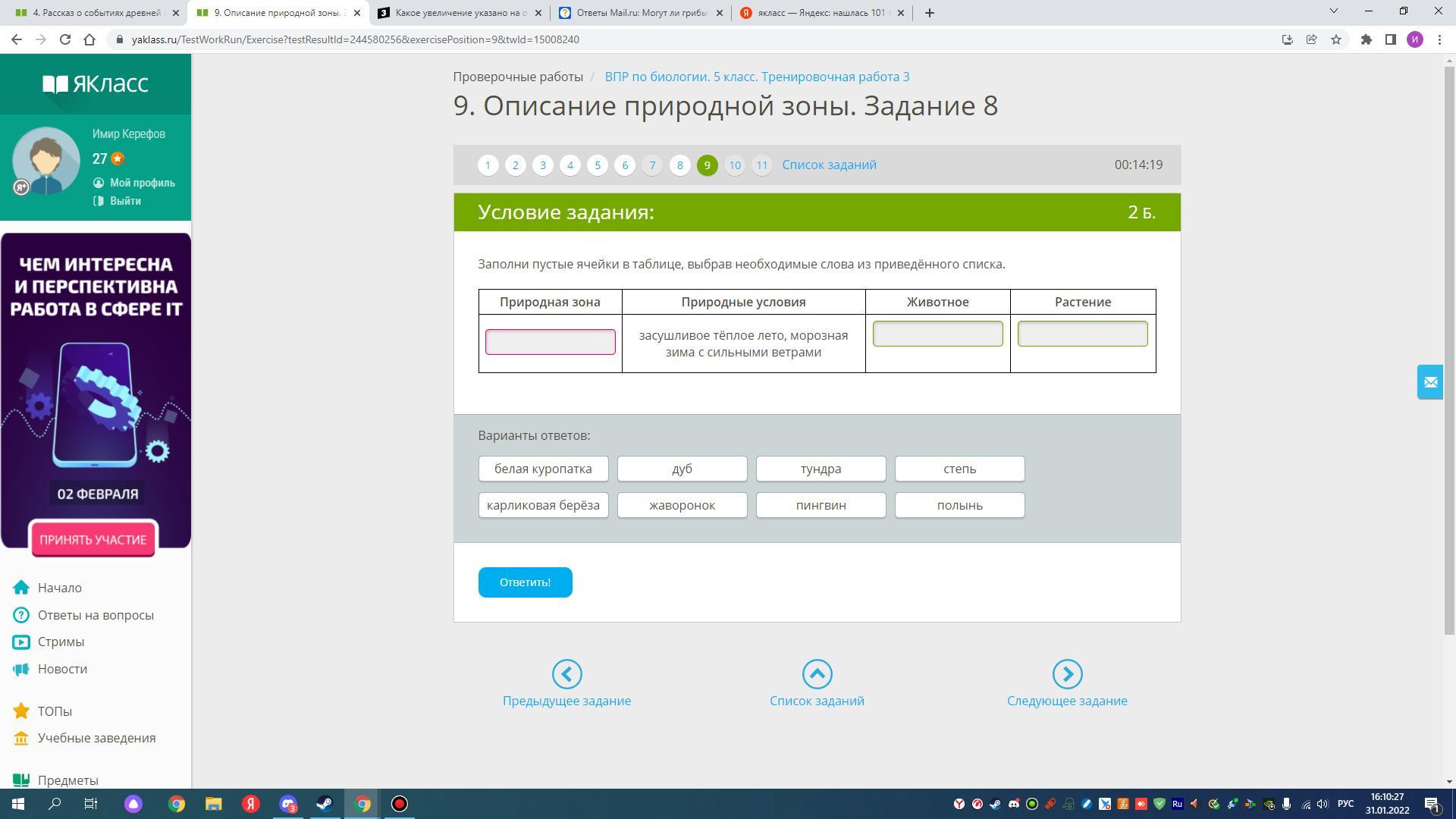Open the Chrome tab search dropdown

pos(1333,12)
